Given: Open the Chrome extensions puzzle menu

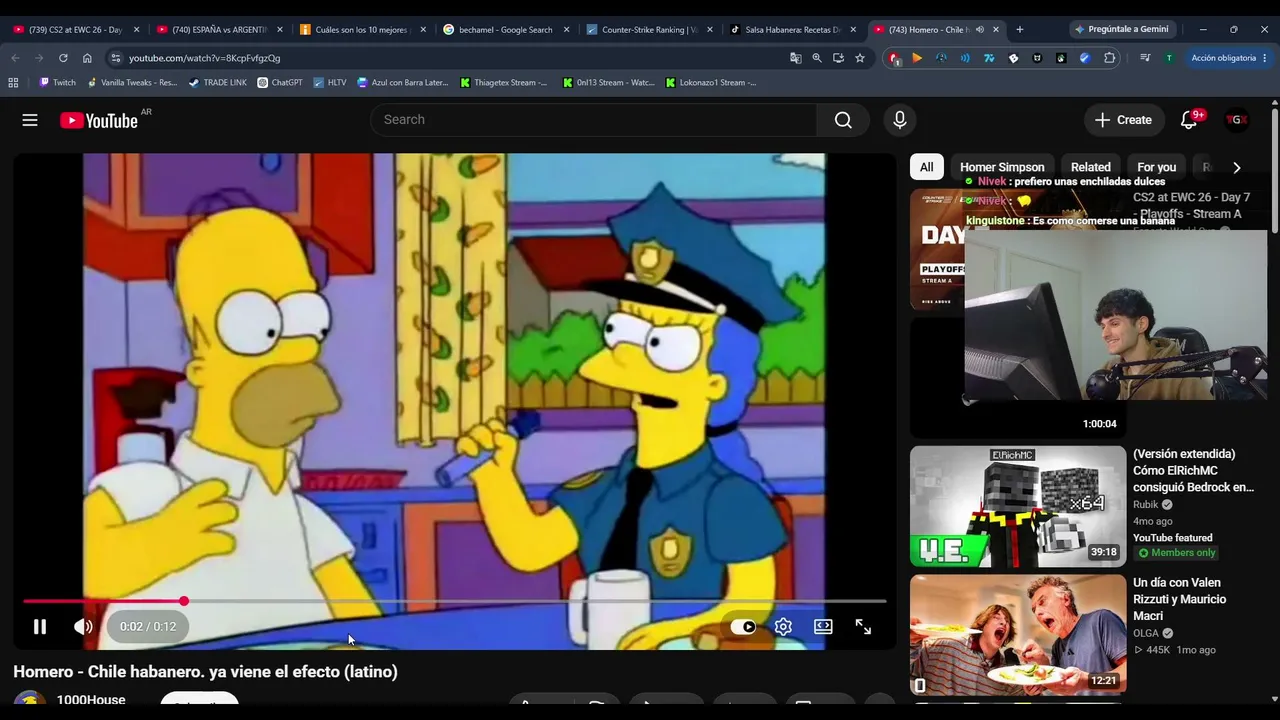Looking at the screenshot, I should [x=1110, y=58].
